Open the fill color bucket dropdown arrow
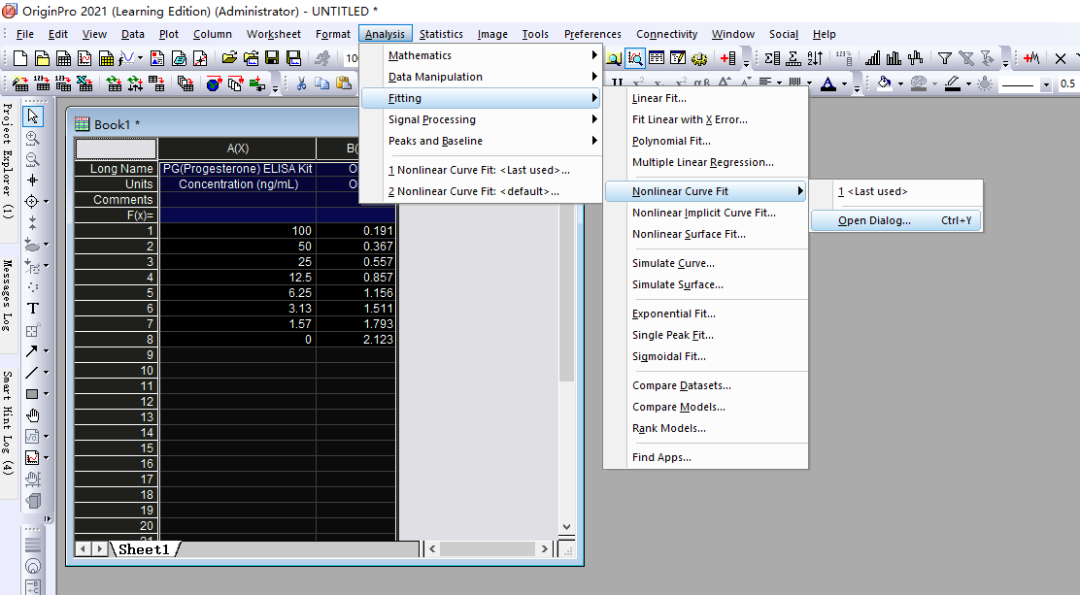 (900, 85)
